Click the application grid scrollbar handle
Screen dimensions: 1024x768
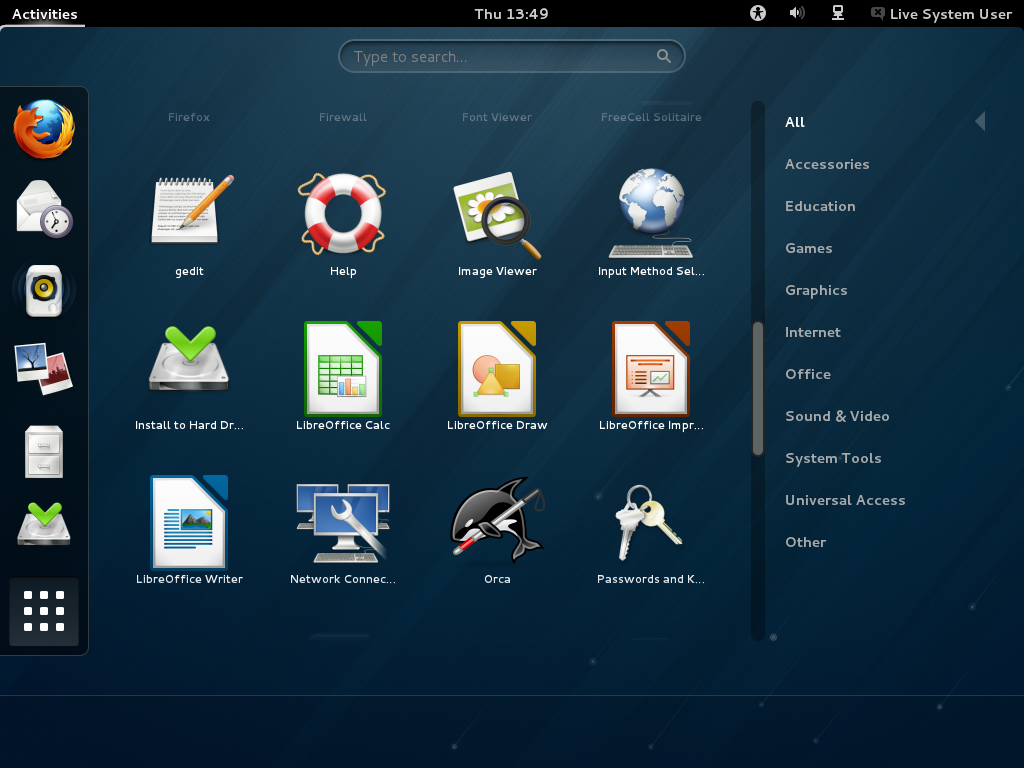758,388
